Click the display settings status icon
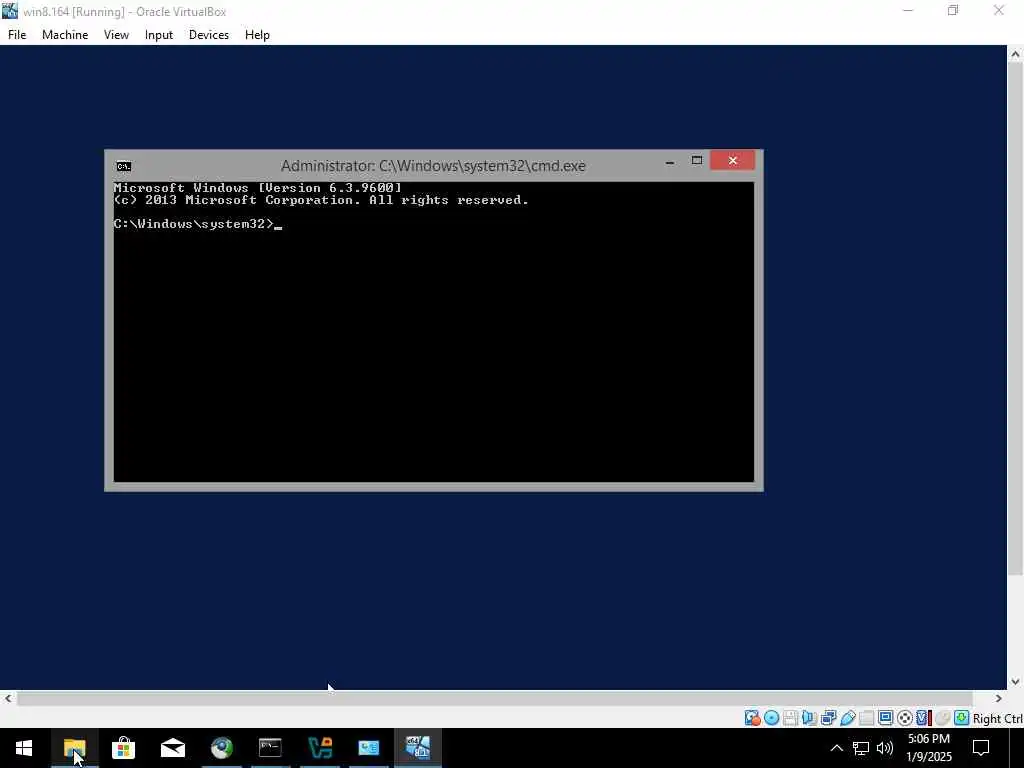Image resolution: width=1024 pixels, height=768 pixels. (886, 718)
